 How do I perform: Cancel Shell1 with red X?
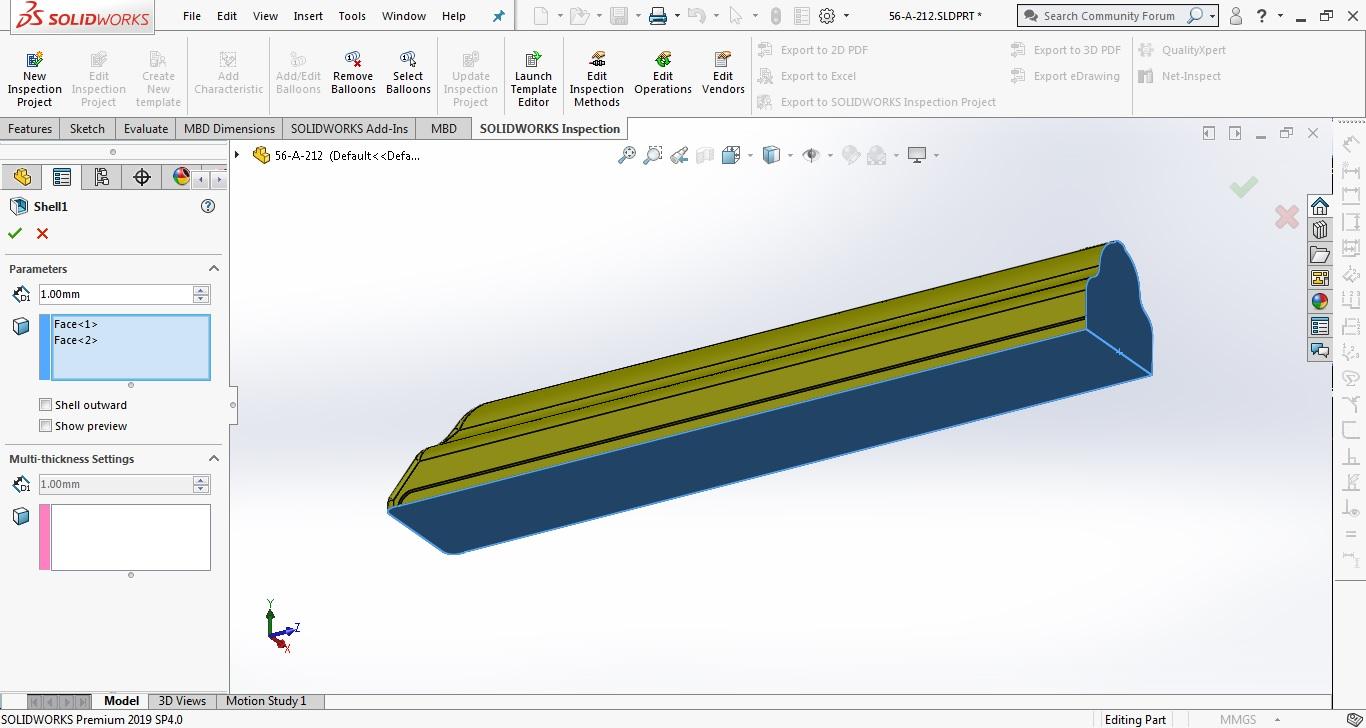point(42,233)
